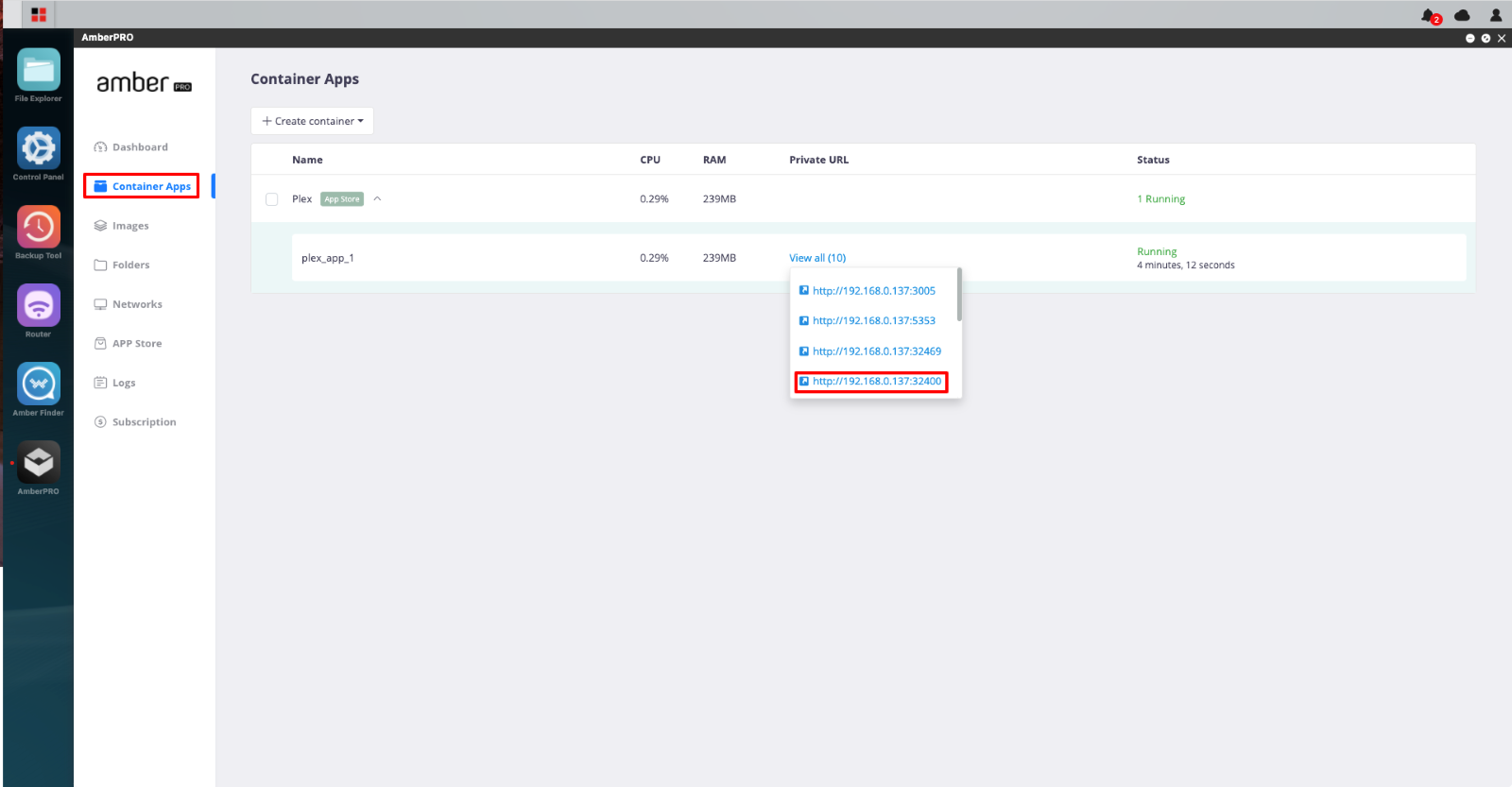The image size is (1512, 787).
Task: Click the AmberPRO window settings icon
Action: (x=1486, y=38)
